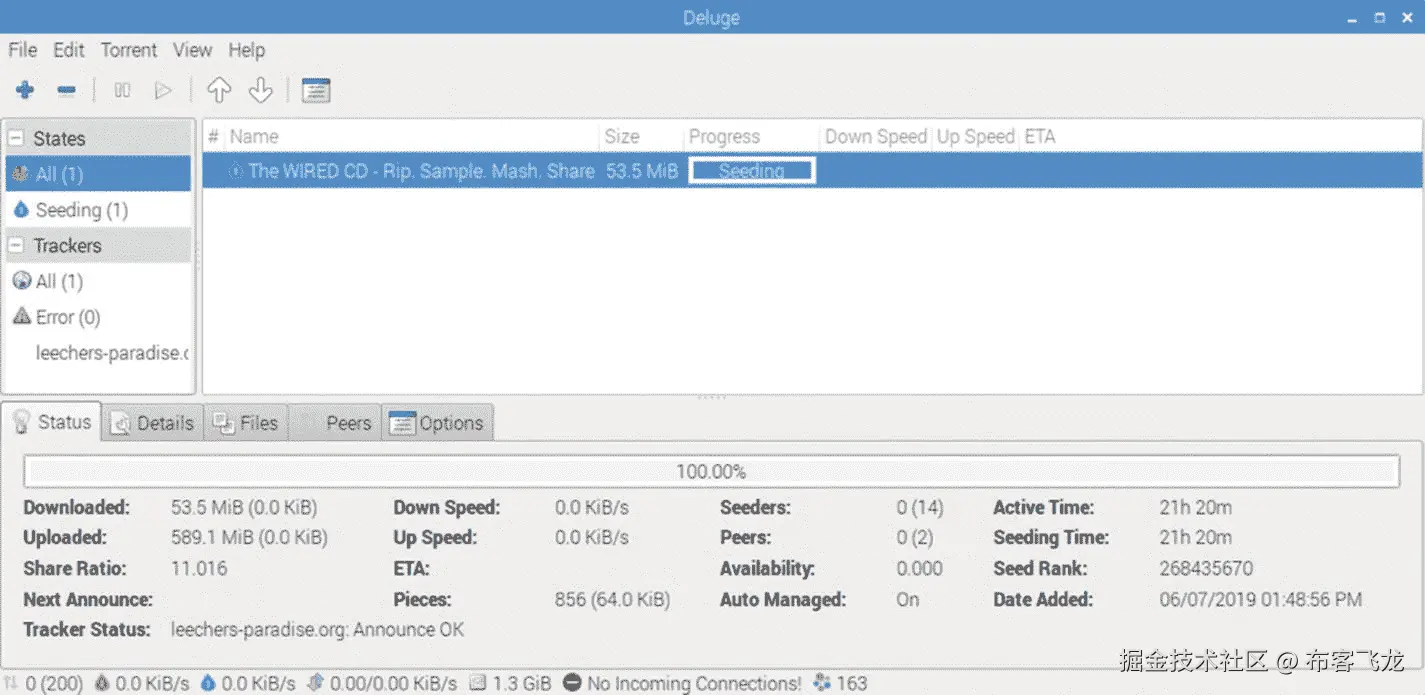Viewport: 1425px width, 695px height.
Task: Click the 11.016 share ratio value
Action: point(199,568)
